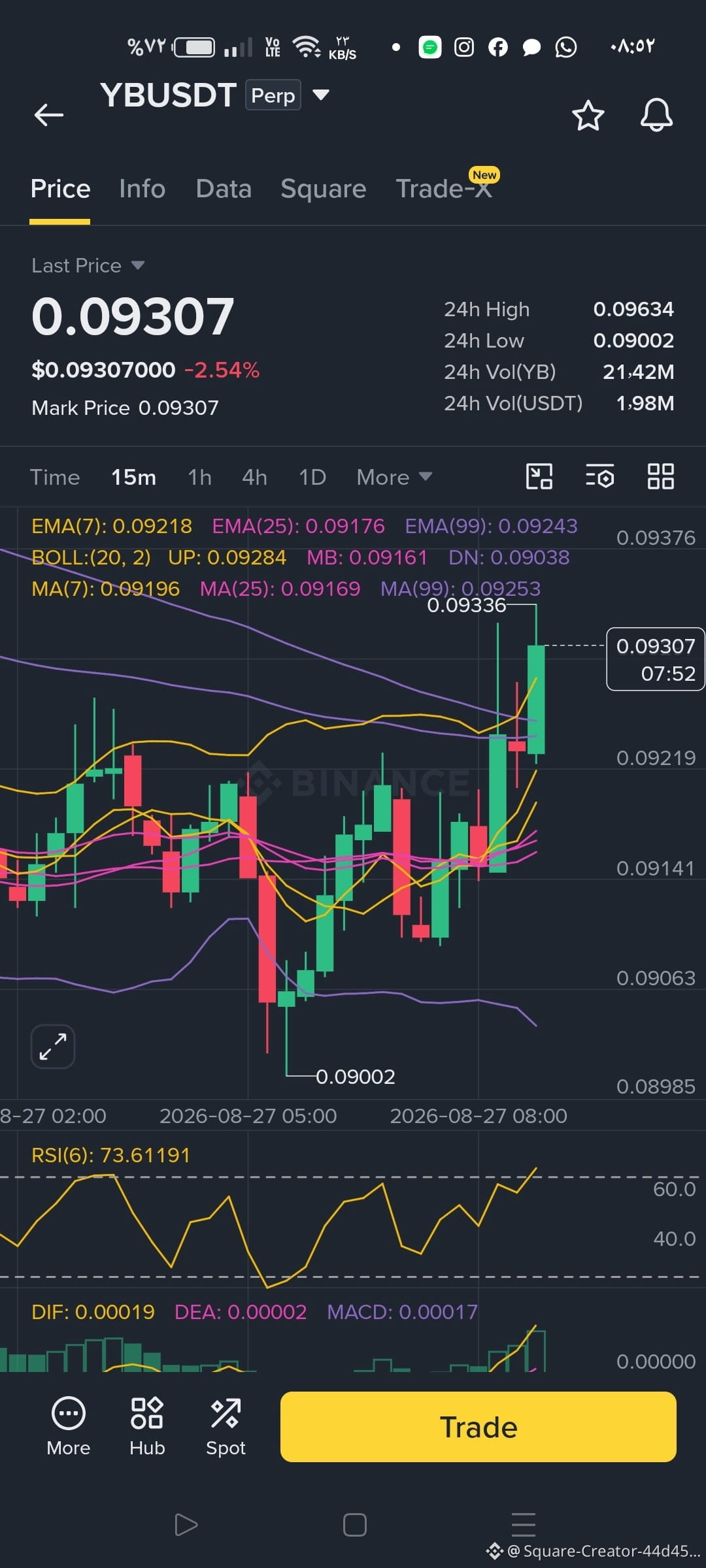Tap the EMA(99) indicator value
Image resolution: width=706 pixels, height=1568 pixels.
pyautogui.click(x=491, y=526)
